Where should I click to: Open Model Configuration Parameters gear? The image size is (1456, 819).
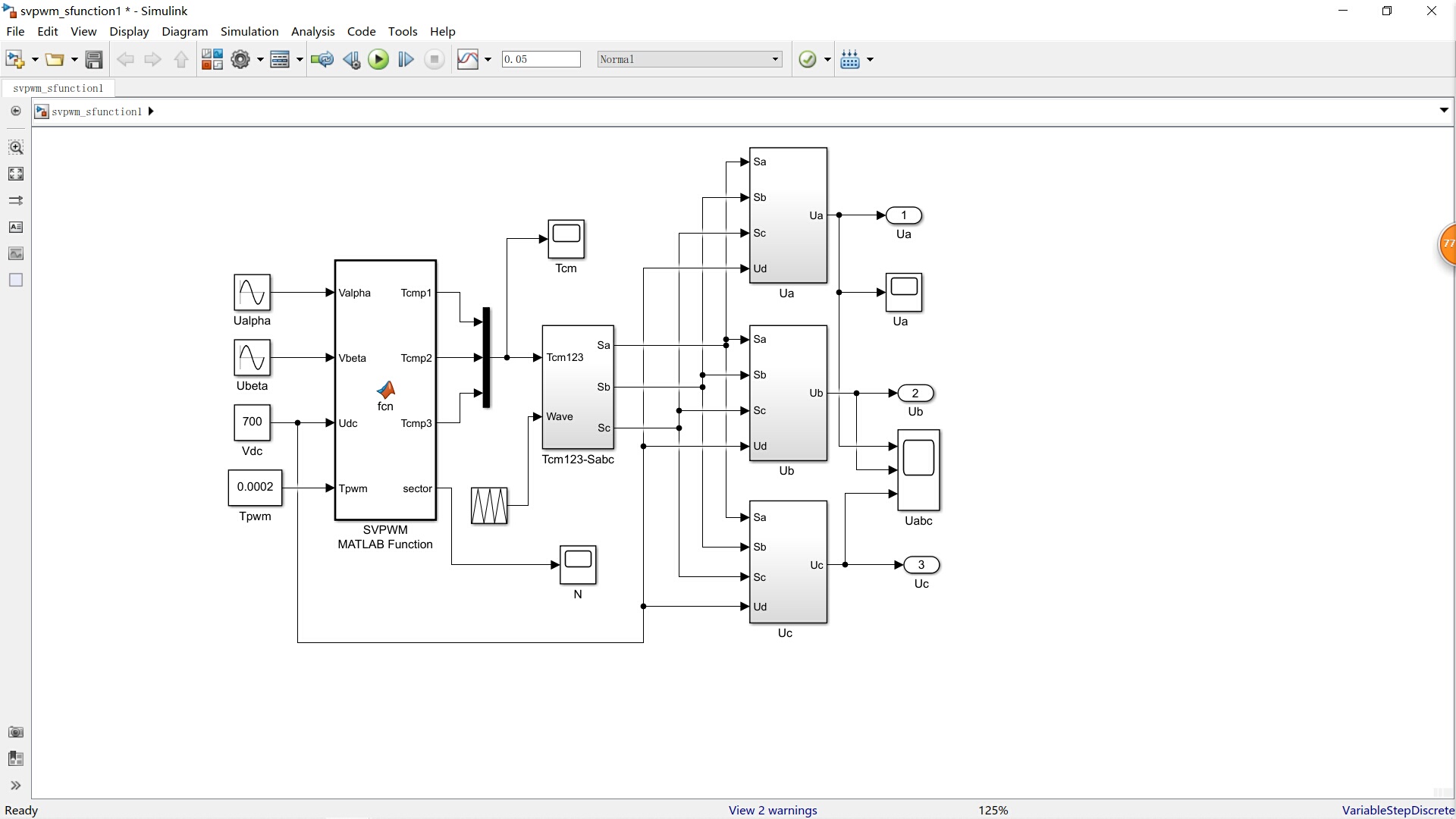point(240,59)
